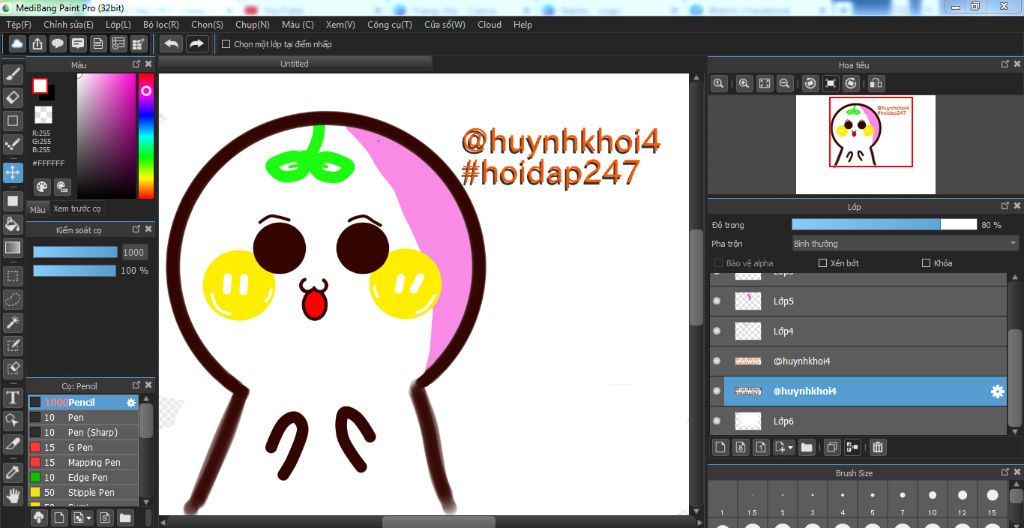This screenshot has width=1024, height=528.
Task: Choose the rectangular Select tool
Action: pyautogui.click(x=12, y=276)
